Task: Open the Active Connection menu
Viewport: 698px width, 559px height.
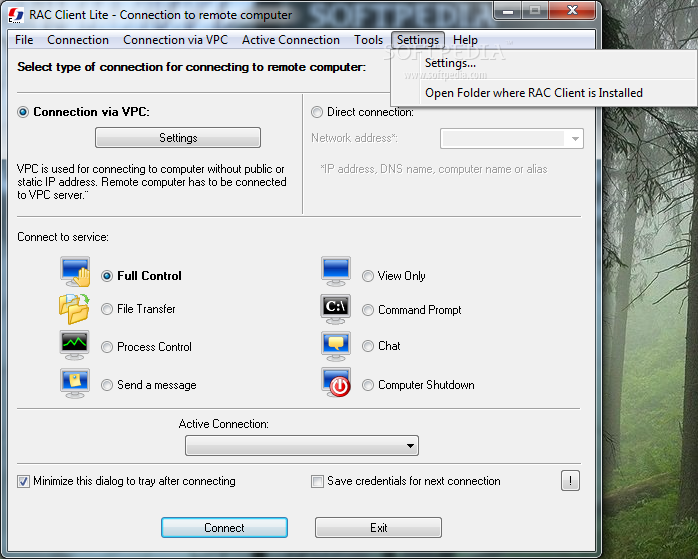Action: pyautogui.click(x=291, y=40)
